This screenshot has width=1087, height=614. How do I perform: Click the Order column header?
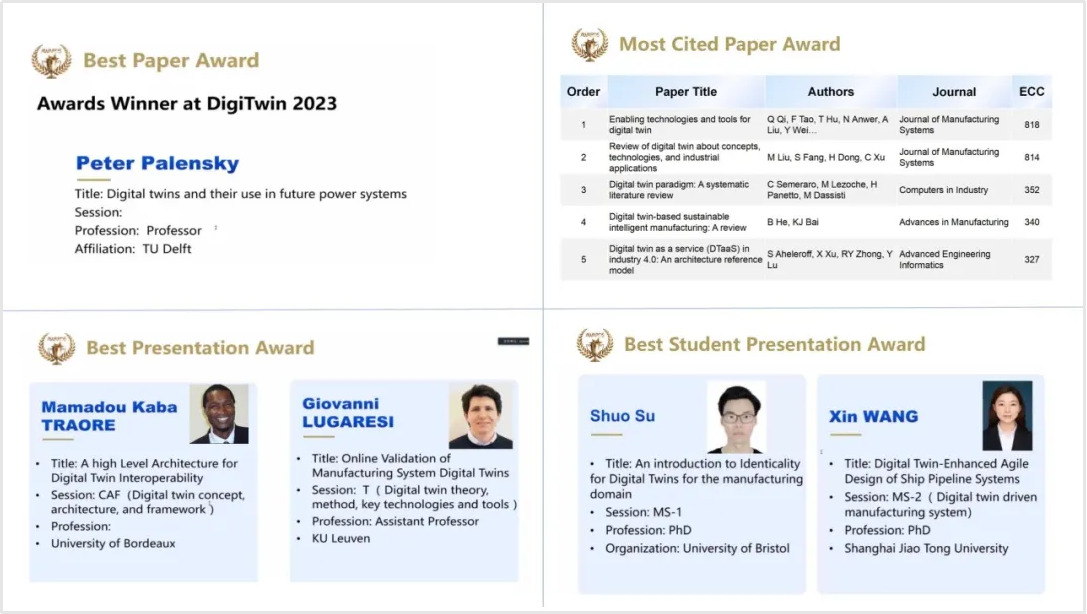[x=583, y=92]
